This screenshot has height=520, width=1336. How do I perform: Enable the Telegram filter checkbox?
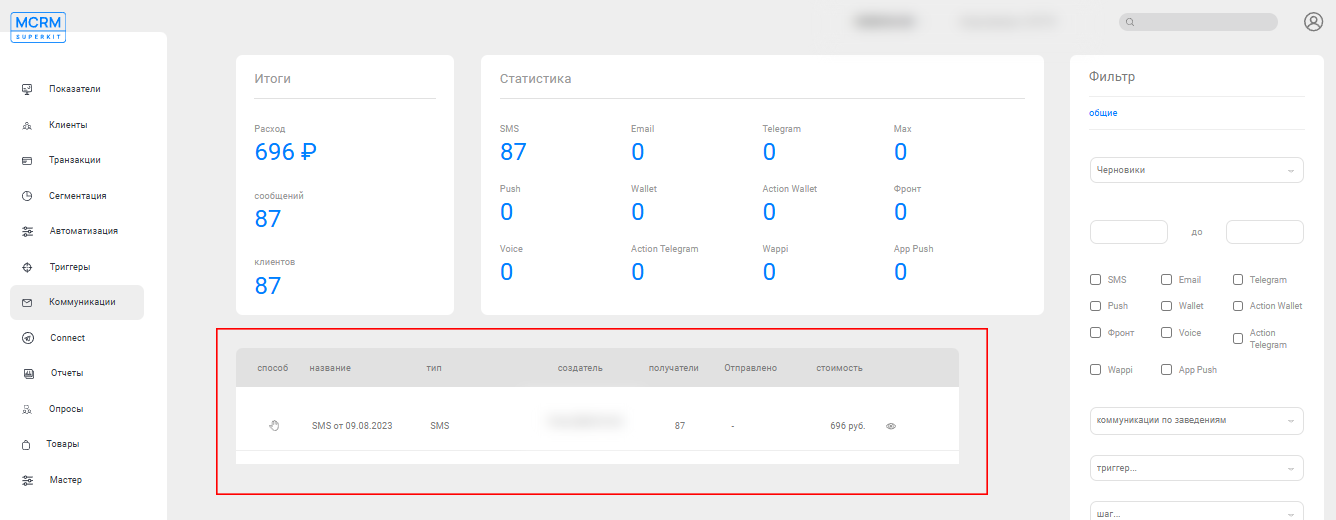pyautogui.click(x=1238, y=280)
